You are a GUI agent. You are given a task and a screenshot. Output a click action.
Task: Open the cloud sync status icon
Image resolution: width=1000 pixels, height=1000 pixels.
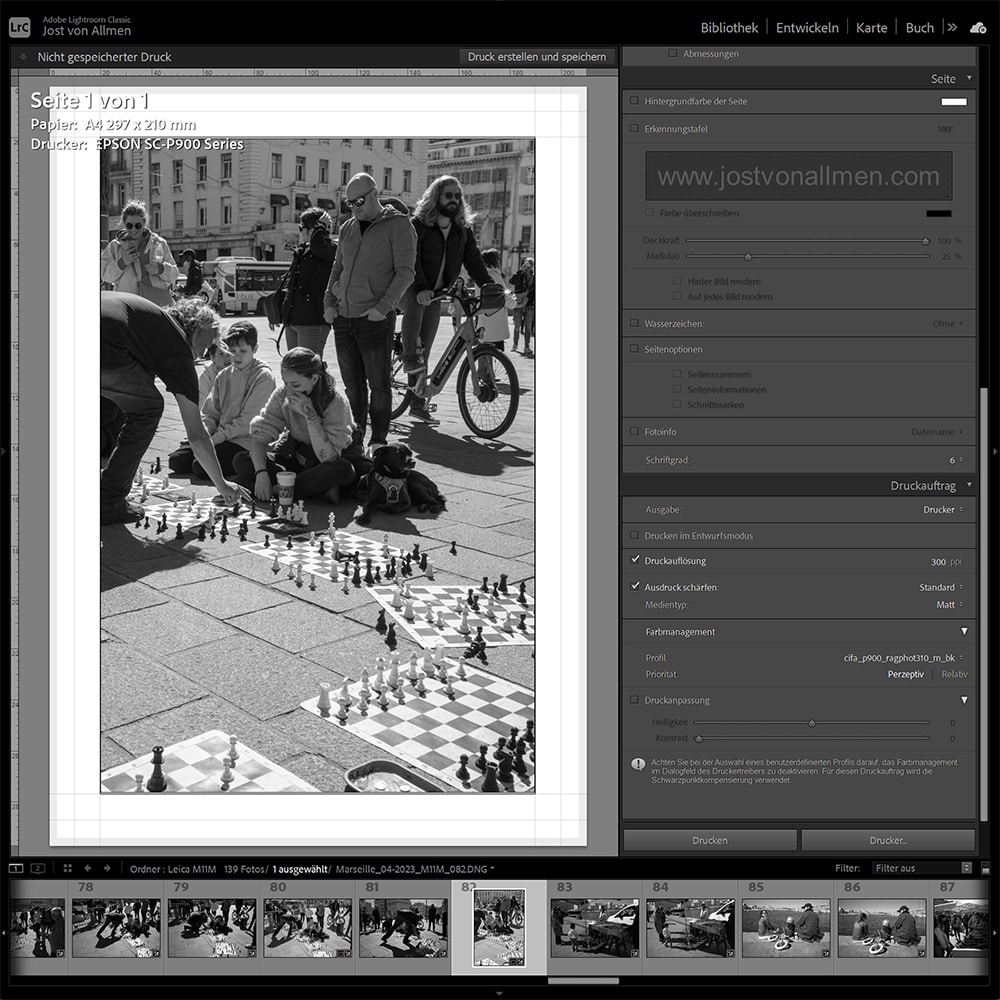tap(978, 27)
